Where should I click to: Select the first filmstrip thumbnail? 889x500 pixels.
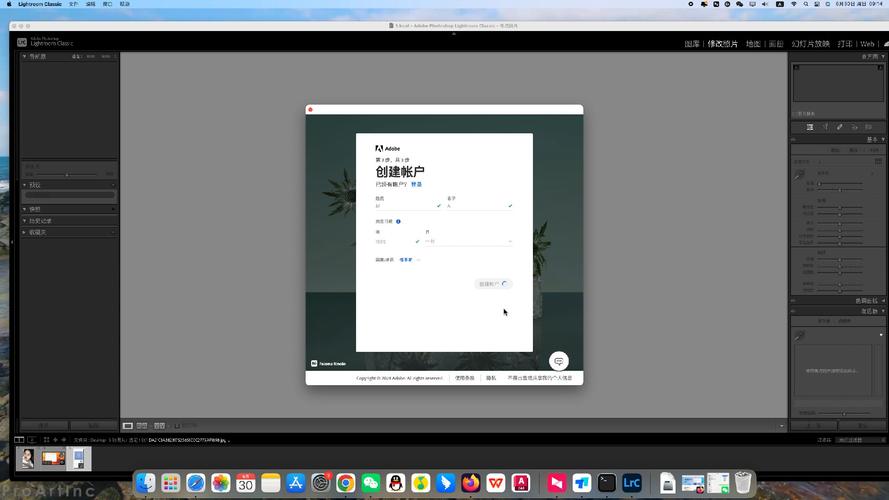point(26,458)
